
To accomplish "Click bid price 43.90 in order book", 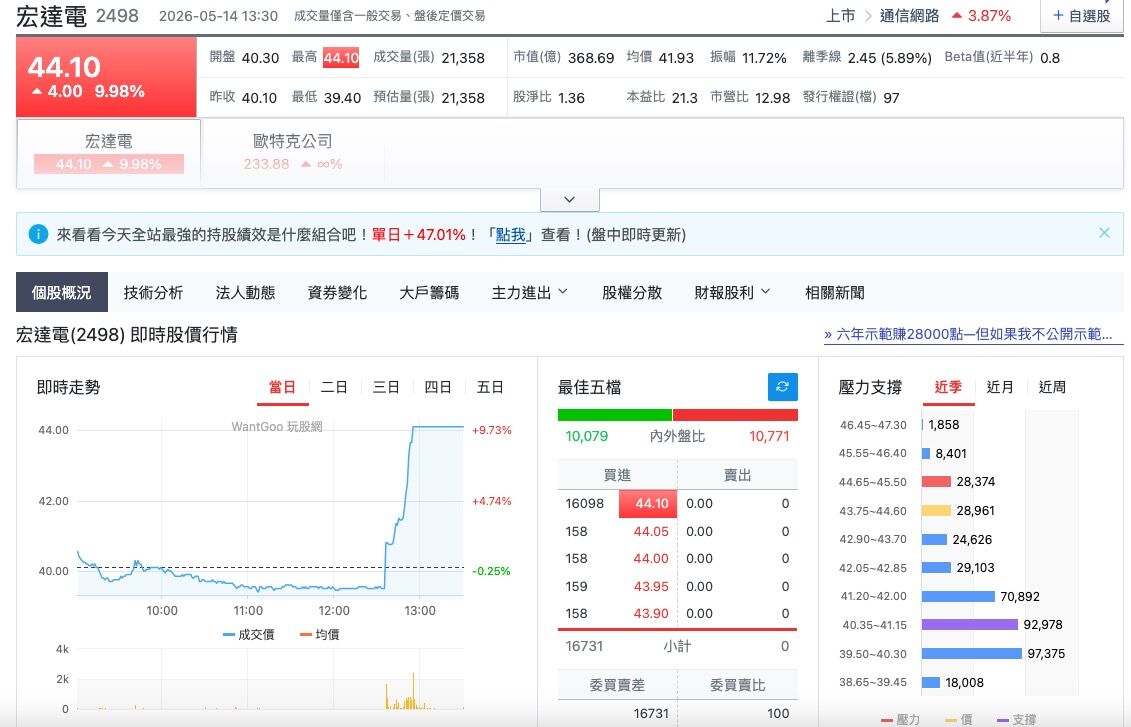I will tap(651, 614).
